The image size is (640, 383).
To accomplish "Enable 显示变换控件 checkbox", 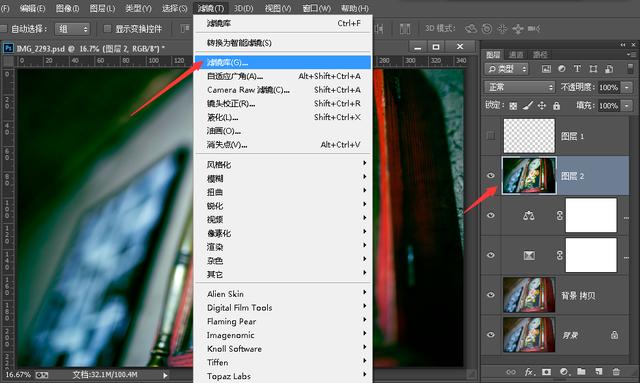I will pyautogui.click(x=107, y=29).
